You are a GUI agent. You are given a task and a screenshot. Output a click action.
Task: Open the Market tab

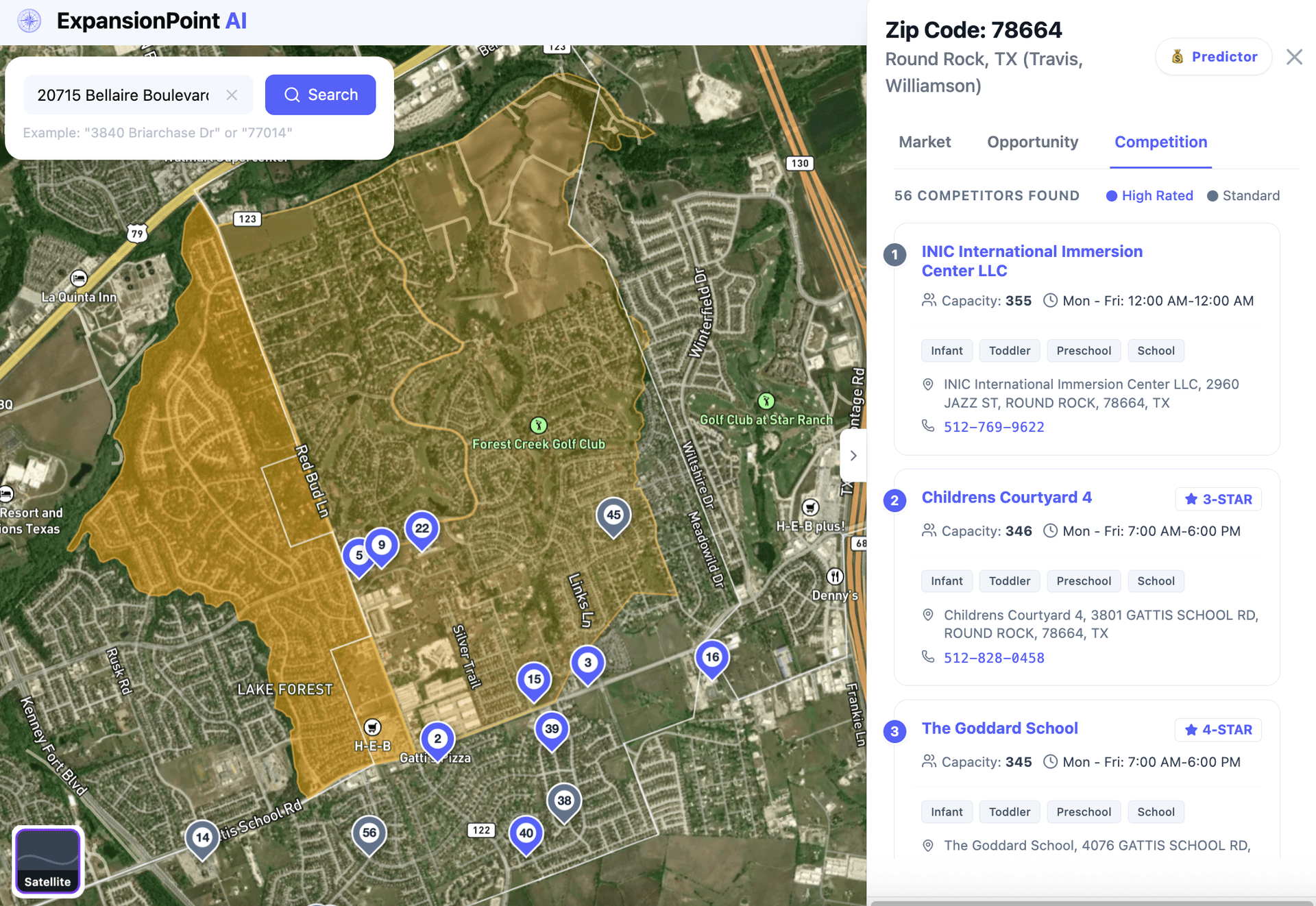pos(925,143)
